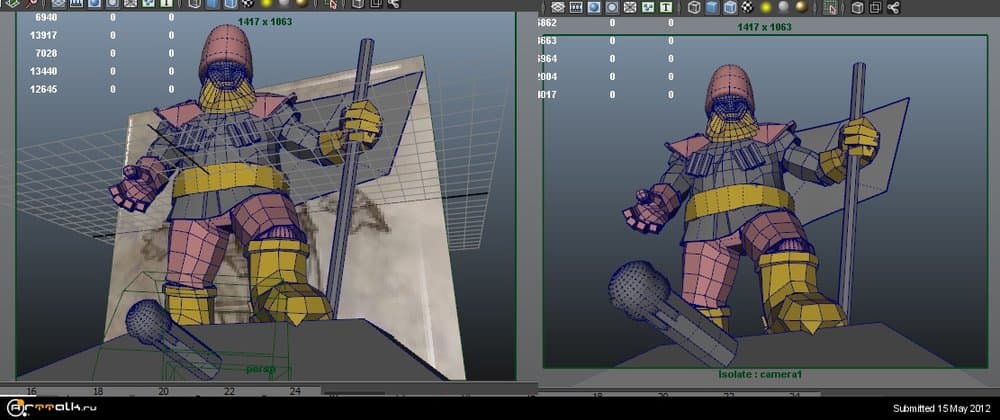The image size is (1000, 420).
Task: Turn on smooth shade all in left viewport
Action: point(213,4)
